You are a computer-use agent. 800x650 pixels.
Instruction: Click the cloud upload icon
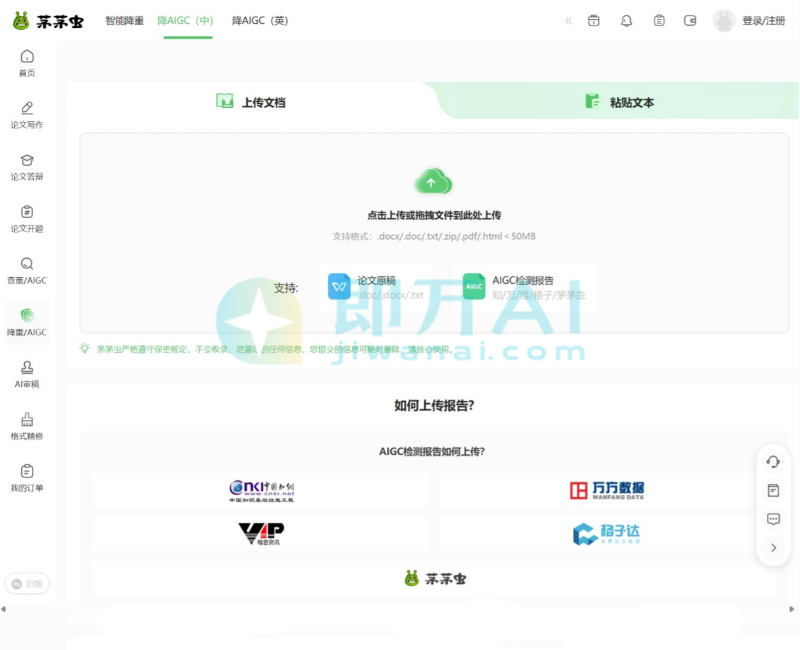tap(433, 181)
